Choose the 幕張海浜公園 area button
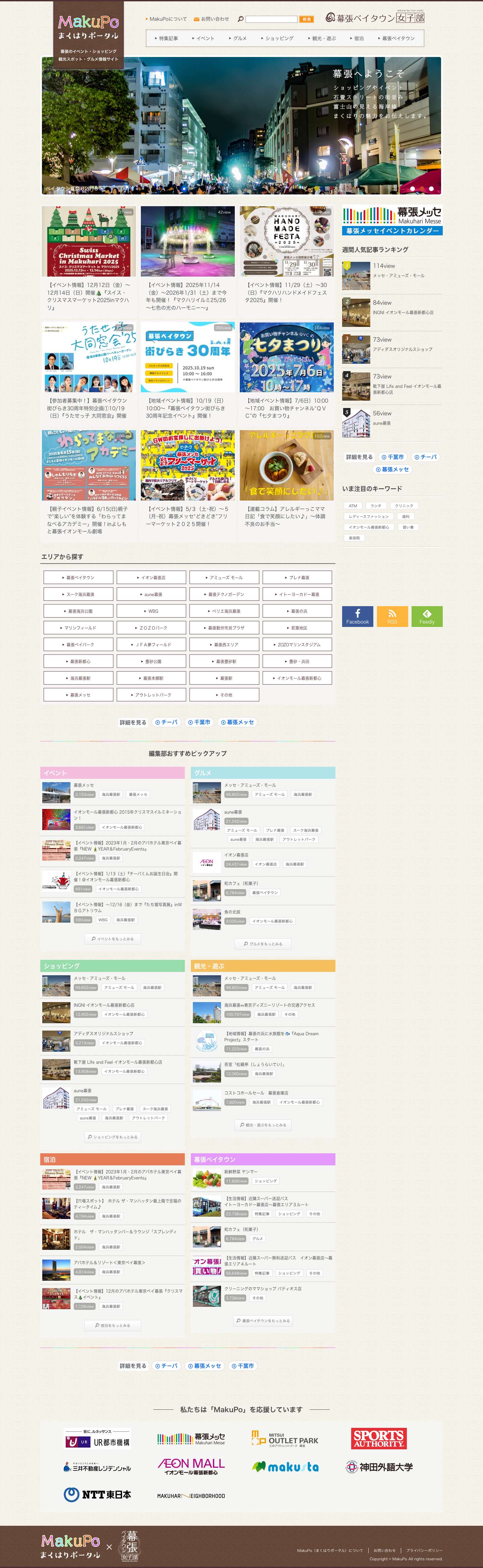The height and width of the screenshot is (1568, 483). coord(78,611)
